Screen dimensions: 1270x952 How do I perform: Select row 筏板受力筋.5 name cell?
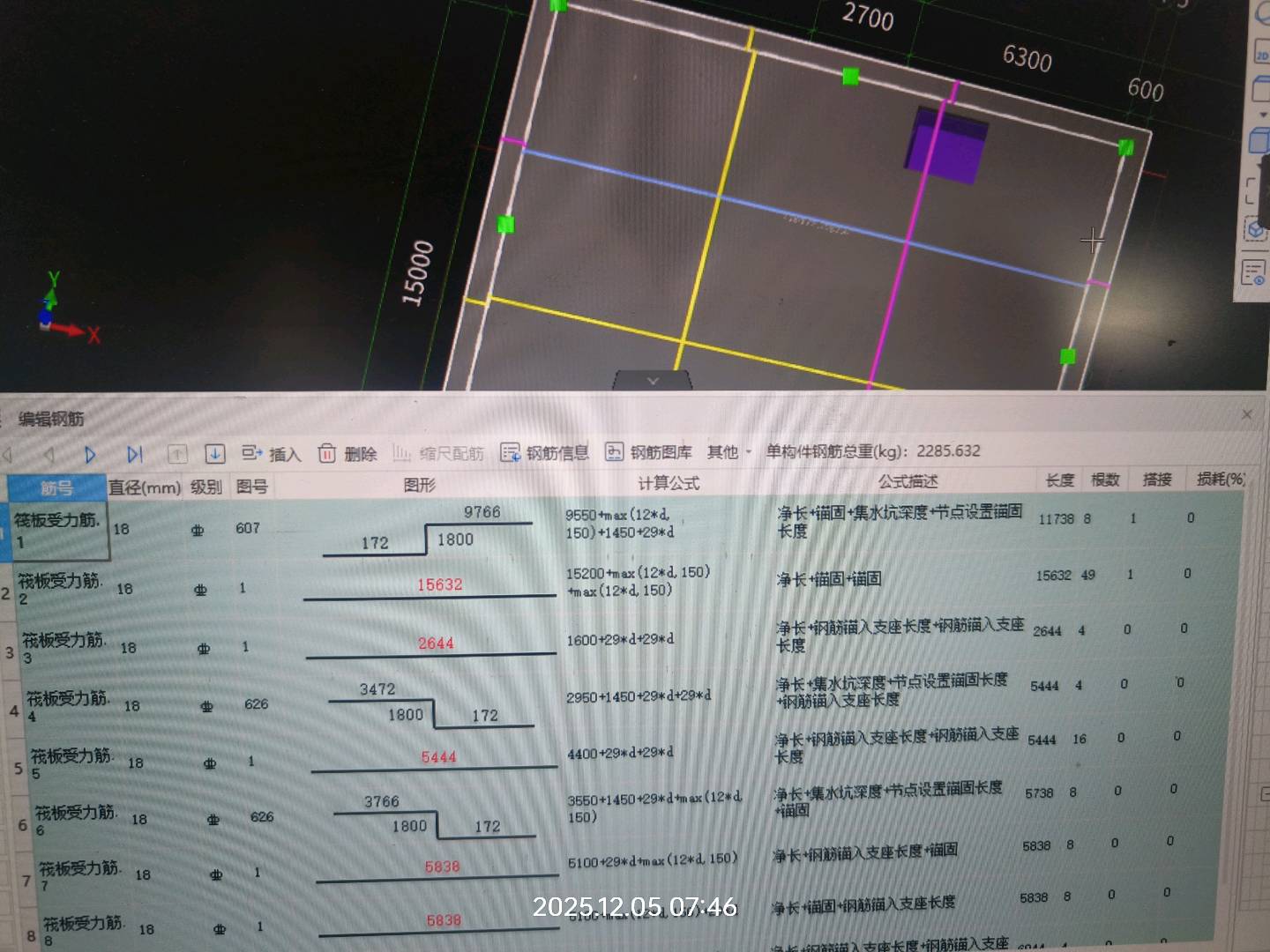click(x=73, y=763)
